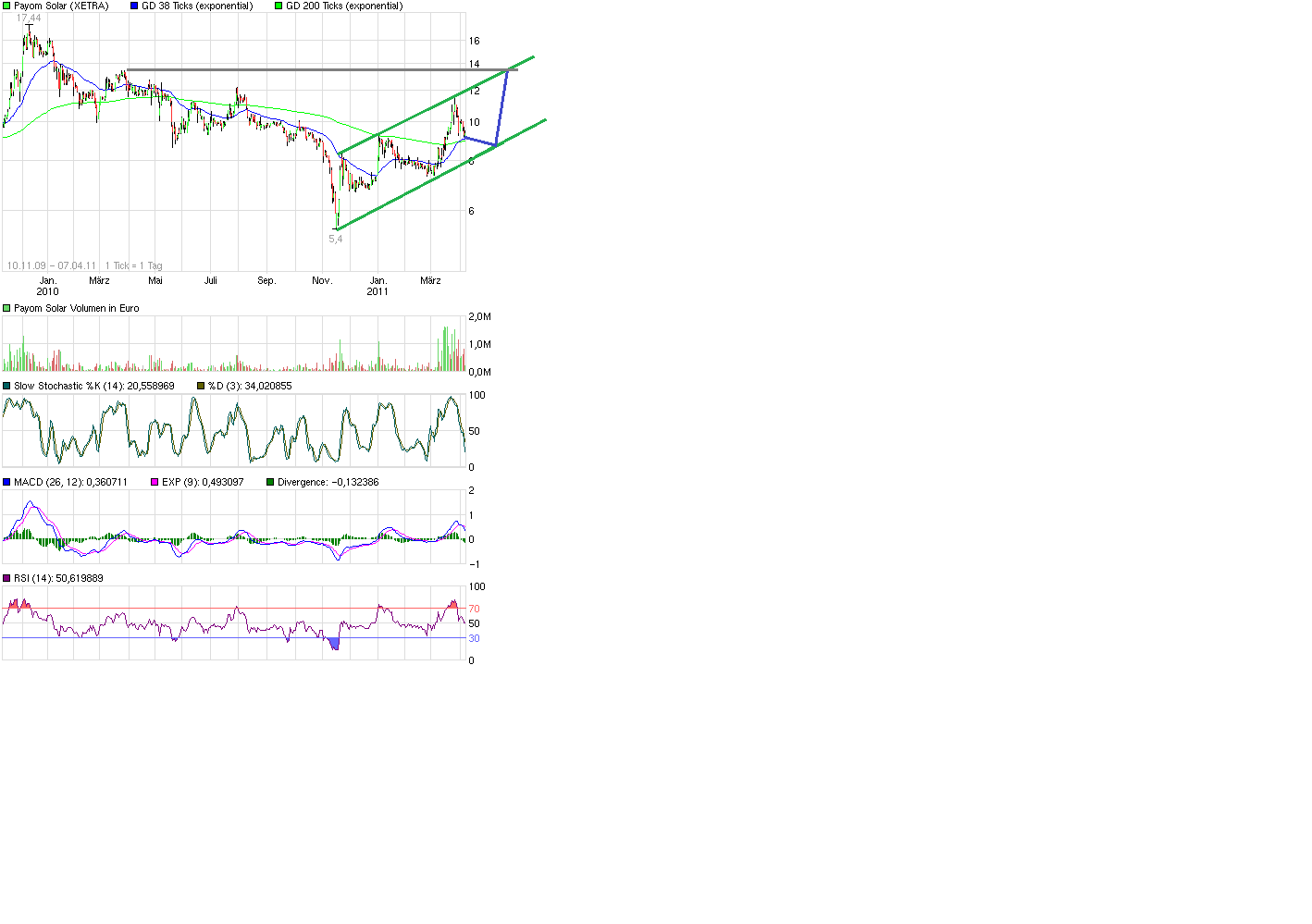Click the green Divergence legend swatch
Screen dimensions: 1312x924
(x=270, y=482)
